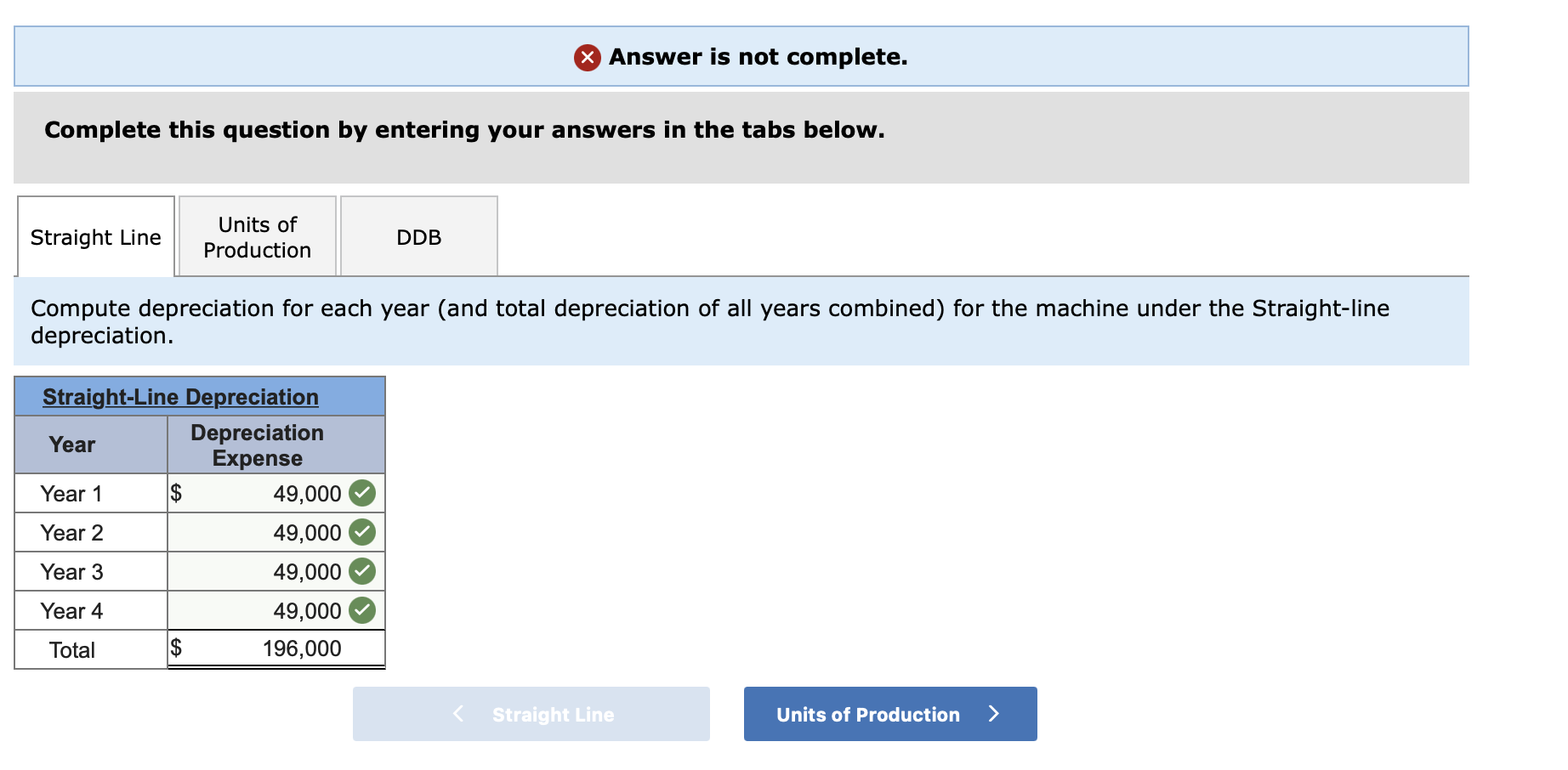Click the Year column header cell

pyautogui.click(x=73, y=444)
